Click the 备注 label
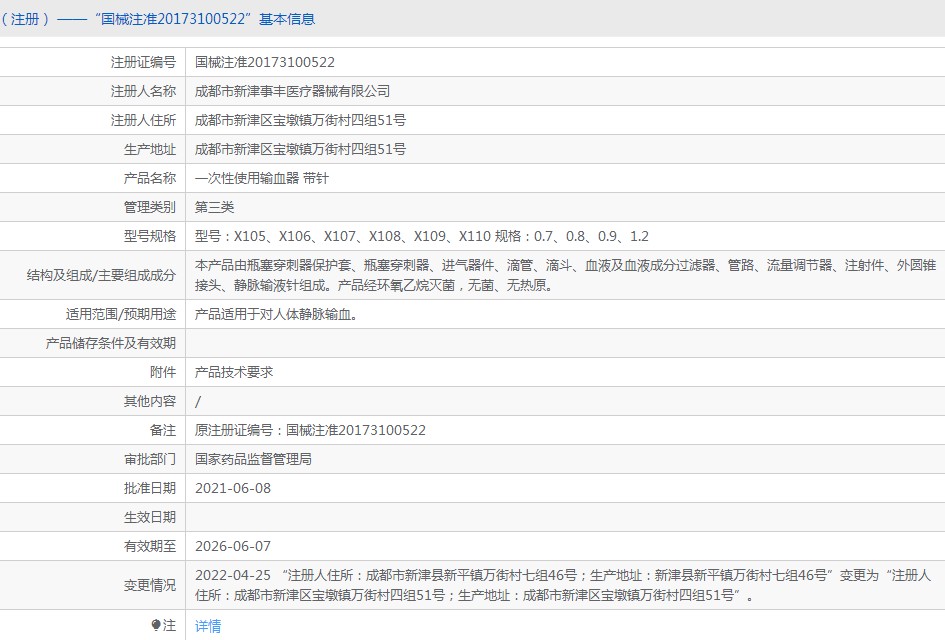The width and height of the screenshot is (945, 640). 163,430
